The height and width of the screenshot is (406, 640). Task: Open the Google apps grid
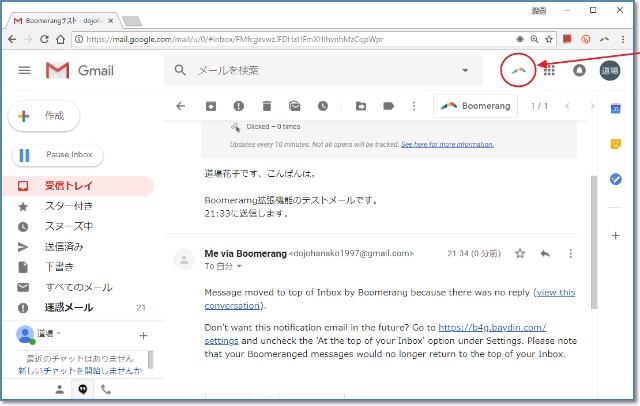click(x=549, y=71)
